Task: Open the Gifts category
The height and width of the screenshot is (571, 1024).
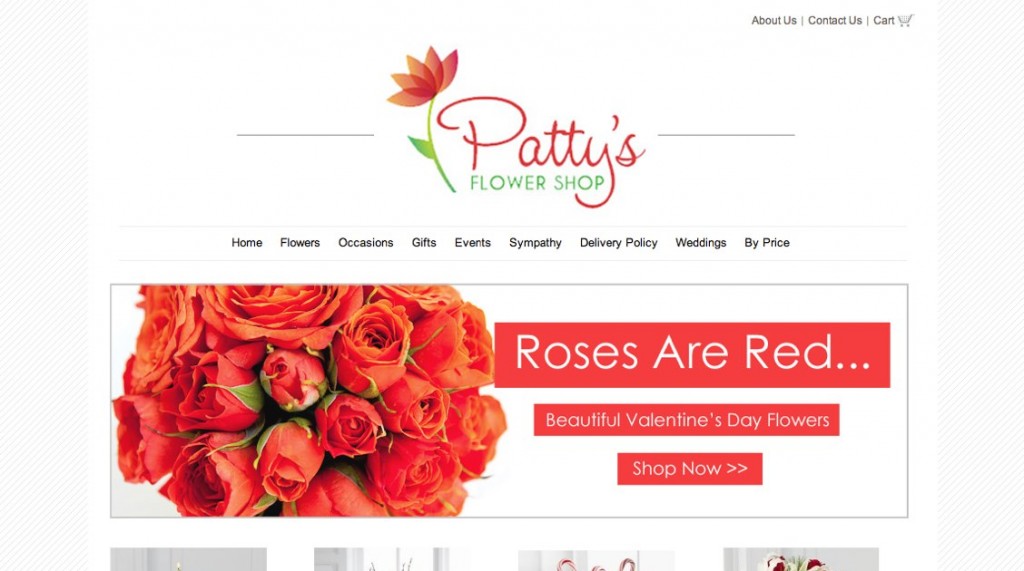Action: click(x=424, y=242)
